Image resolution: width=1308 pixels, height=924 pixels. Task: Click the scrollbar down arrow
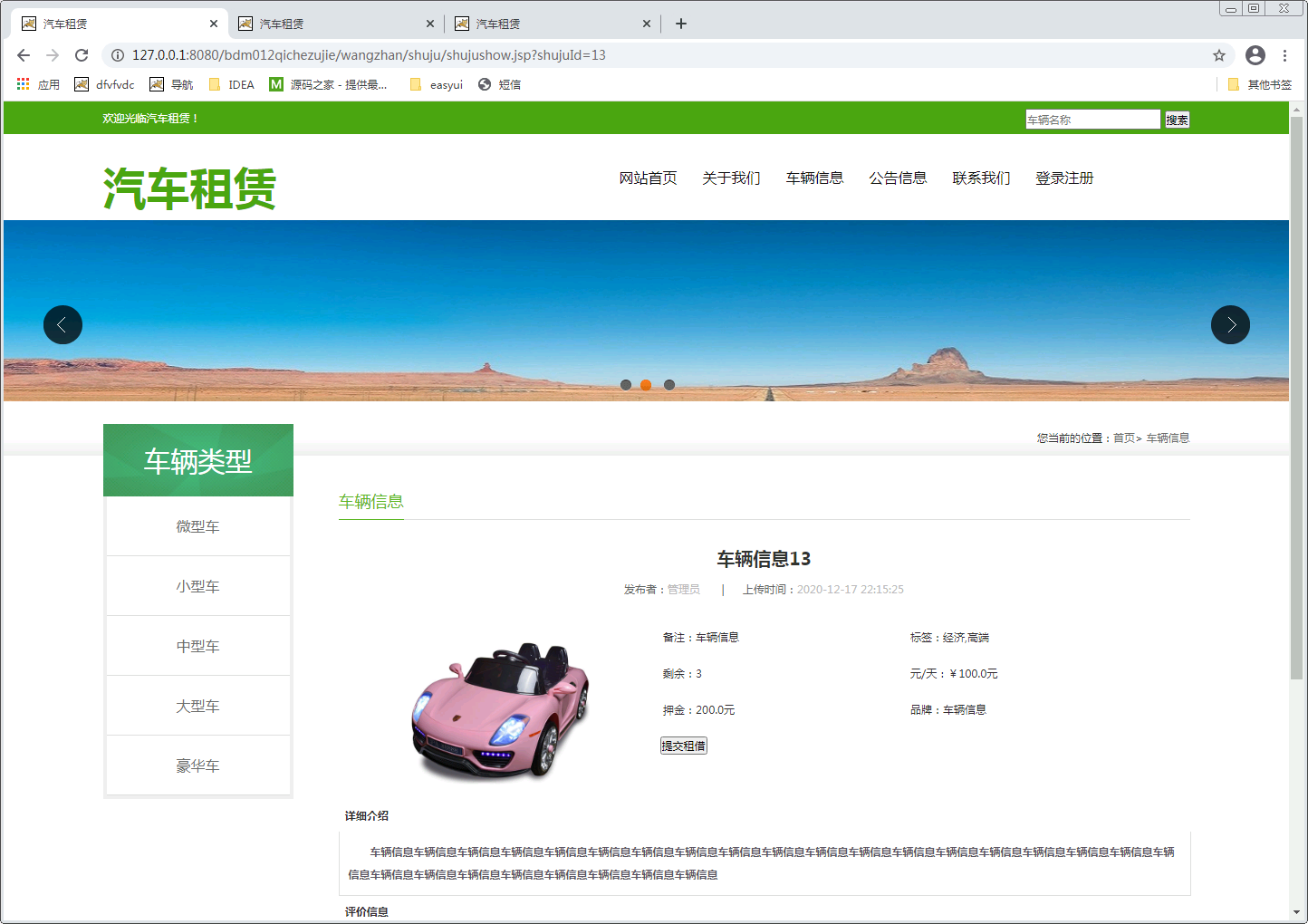coord(1296,912)
